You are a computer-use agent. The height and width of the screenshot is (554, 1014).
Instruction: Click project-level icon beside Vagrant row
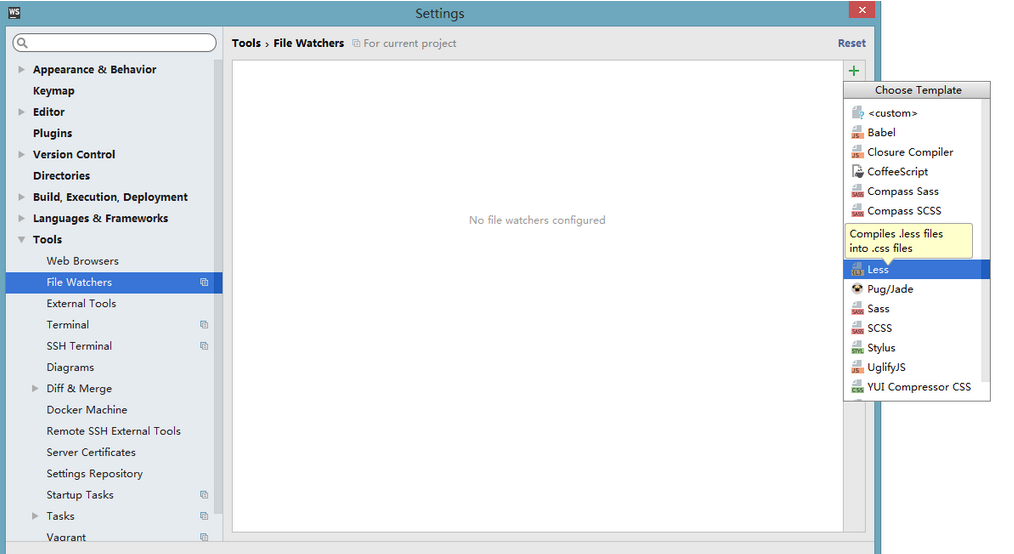(x=204, y=537)
